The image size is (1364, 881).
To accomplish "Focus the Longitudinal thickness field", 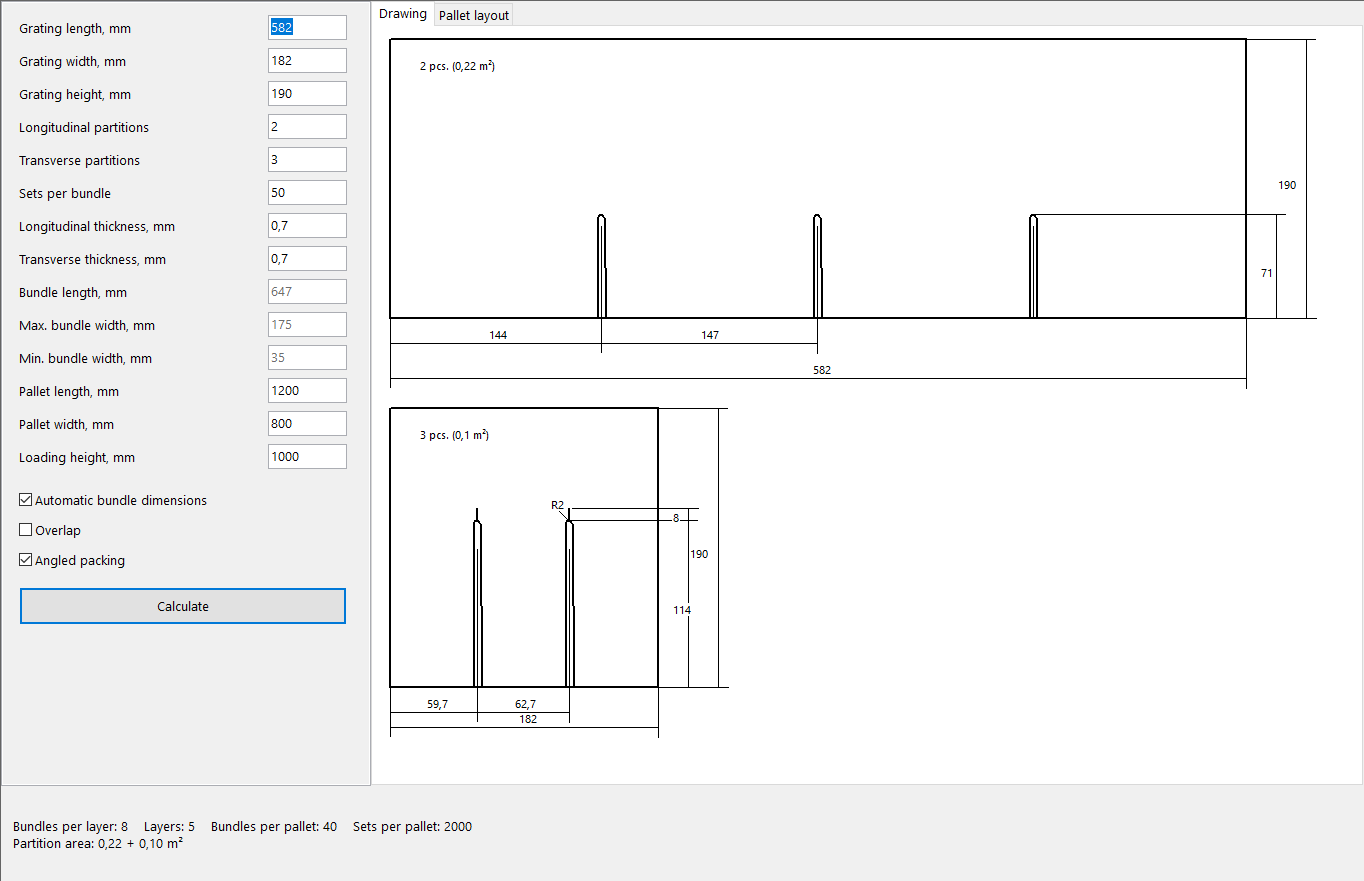I will click(x=307, y=226).
